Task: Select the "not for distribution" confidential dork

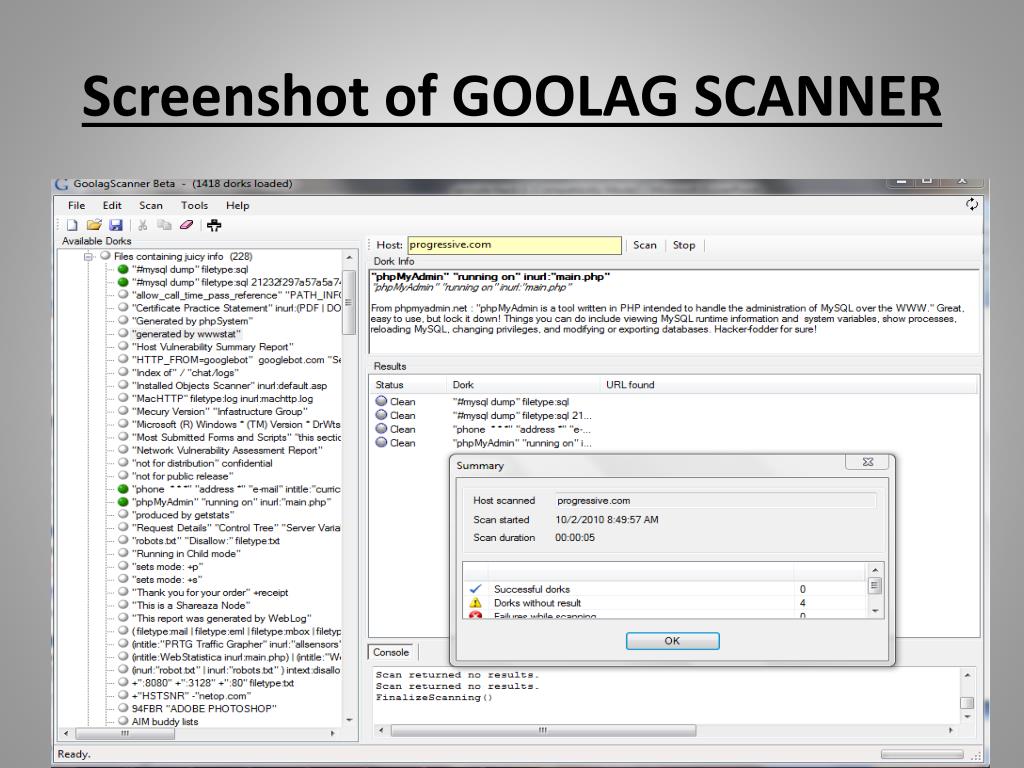Action: tap(202, 463)
